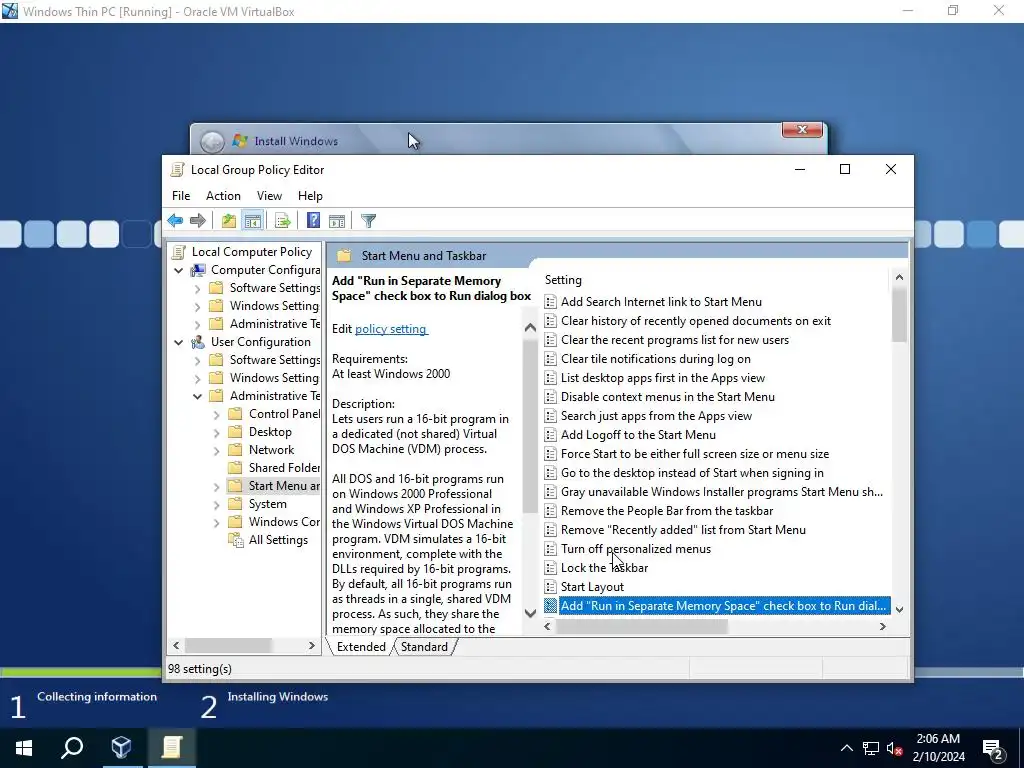Viewport: 1024px width, 768px height.
Task: Switch to the Standard tab
Action: pos(424,647)
